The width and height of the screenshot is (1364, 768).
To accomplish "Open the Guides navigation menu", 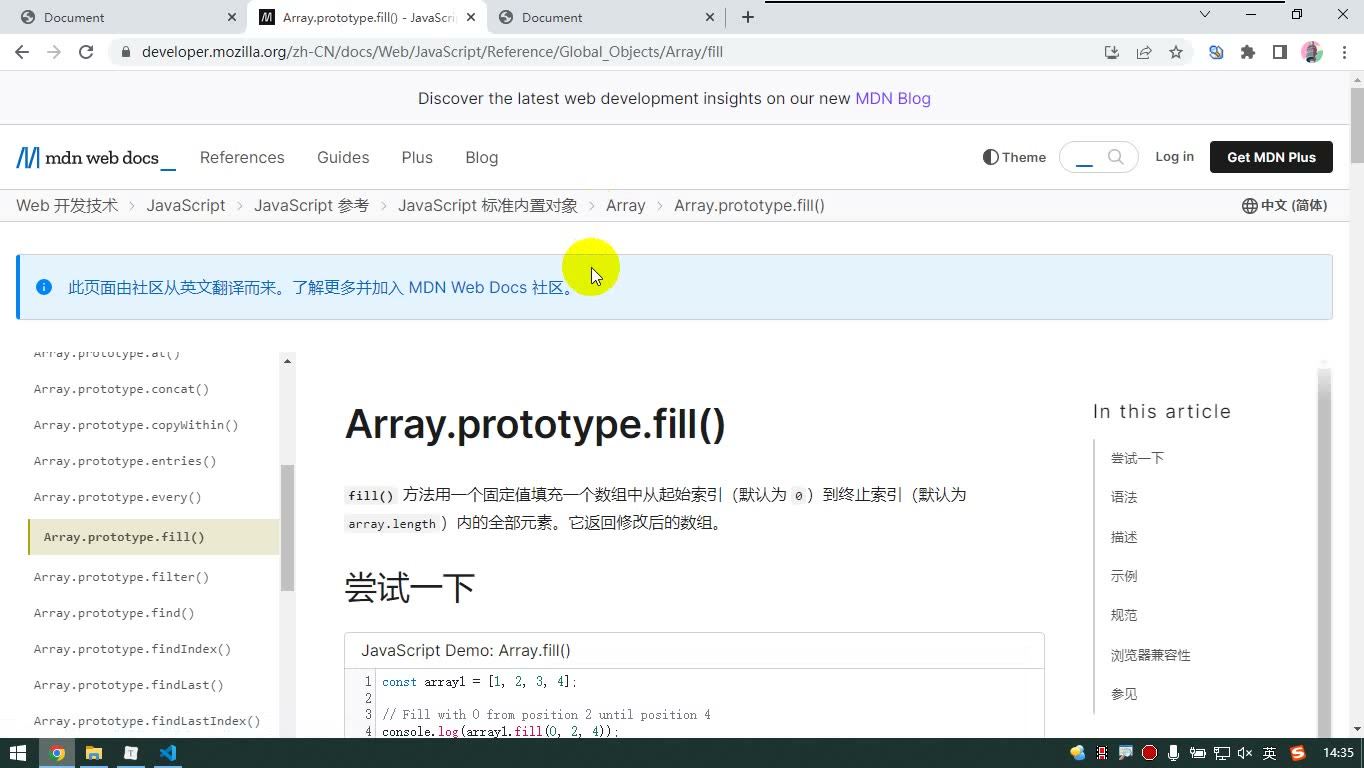I will (x=343, y=158).
